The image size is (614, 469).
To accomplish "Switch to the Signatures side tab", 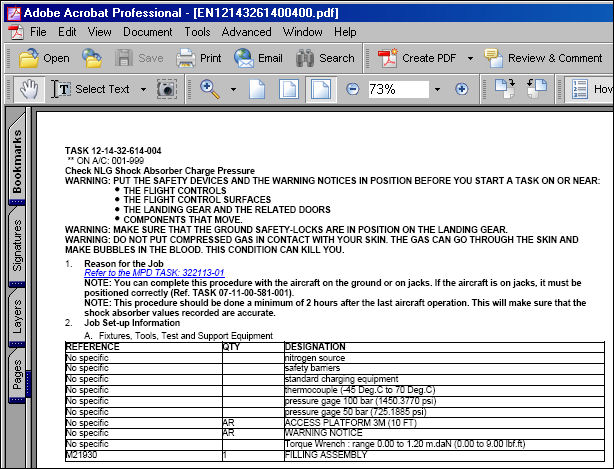I will coord(17,247).
